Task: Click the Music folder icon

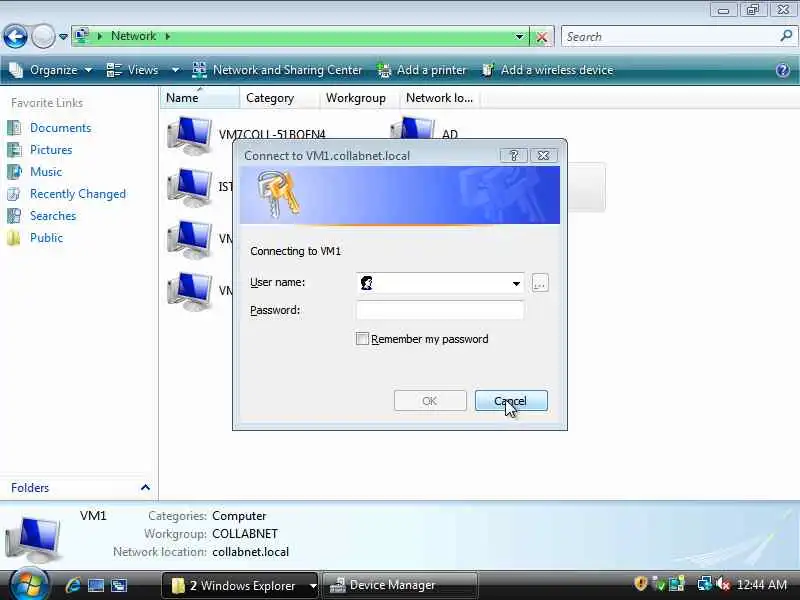Action: click(14, 171)
